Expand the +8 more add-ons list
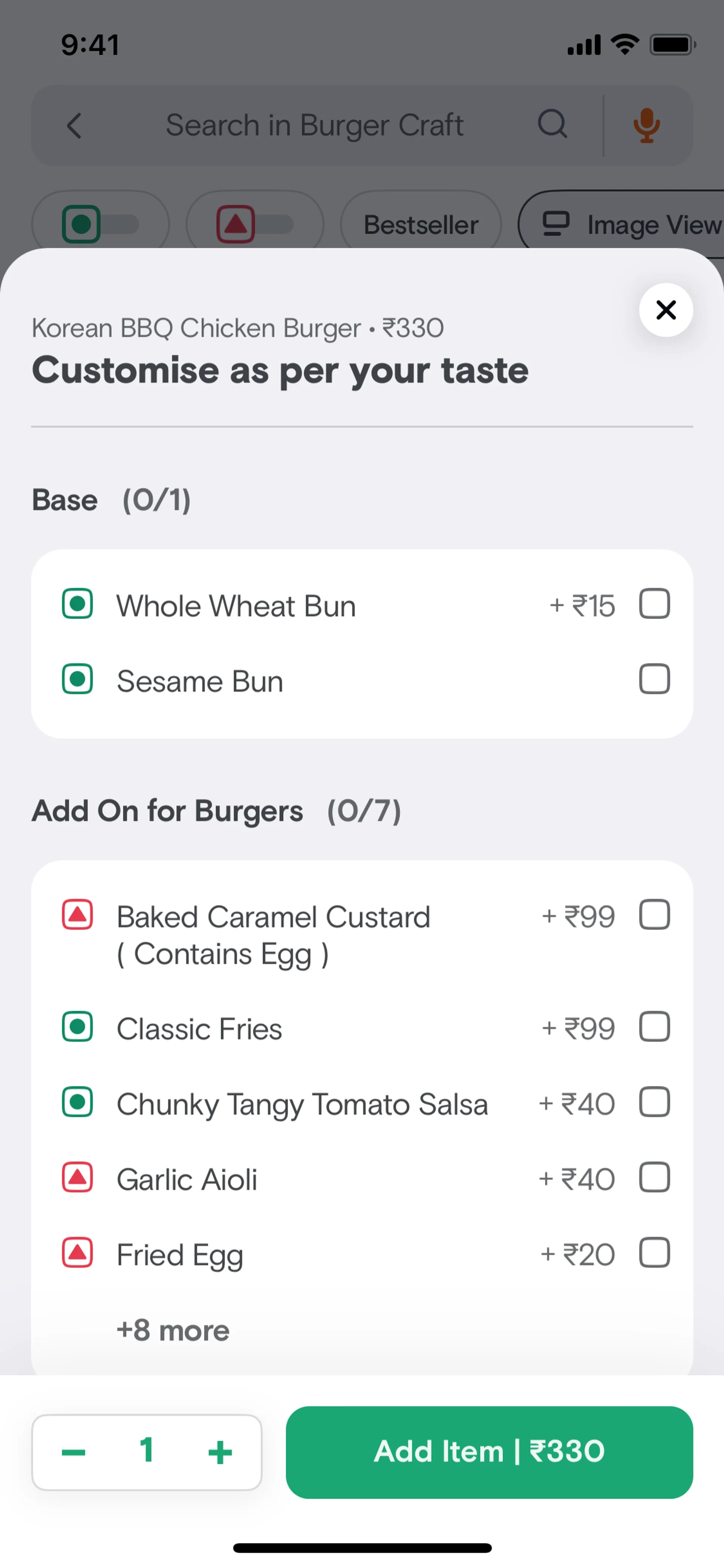The image size is (724, 1568). tap(173, 1330)
